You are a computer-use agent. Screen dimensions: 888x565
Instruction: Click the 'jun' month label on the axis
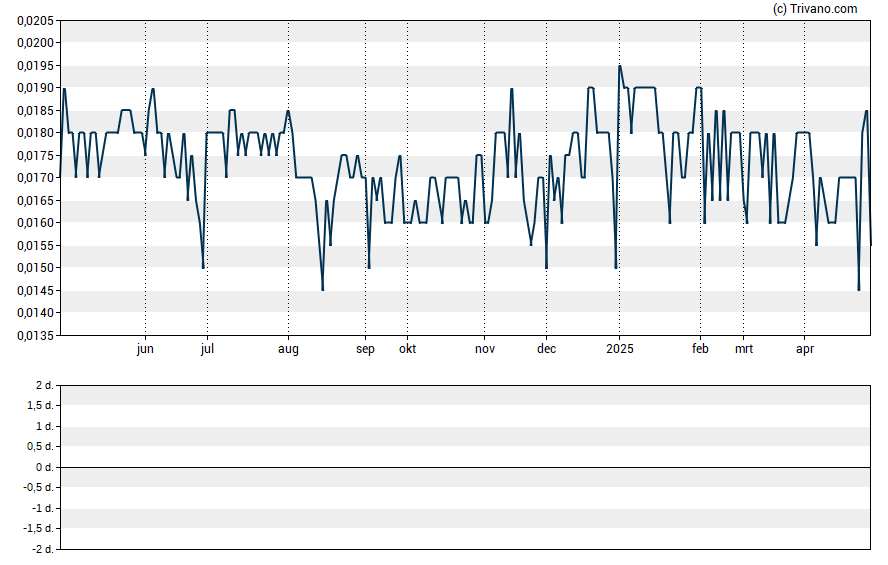(x=145, y=349)
